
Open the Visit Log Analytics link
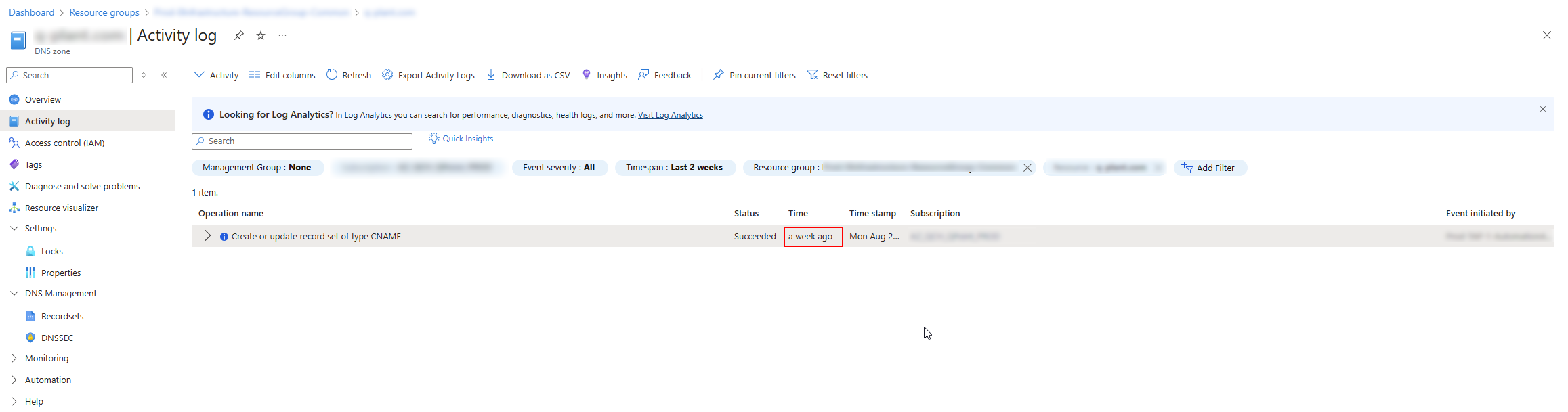[671, 115]
